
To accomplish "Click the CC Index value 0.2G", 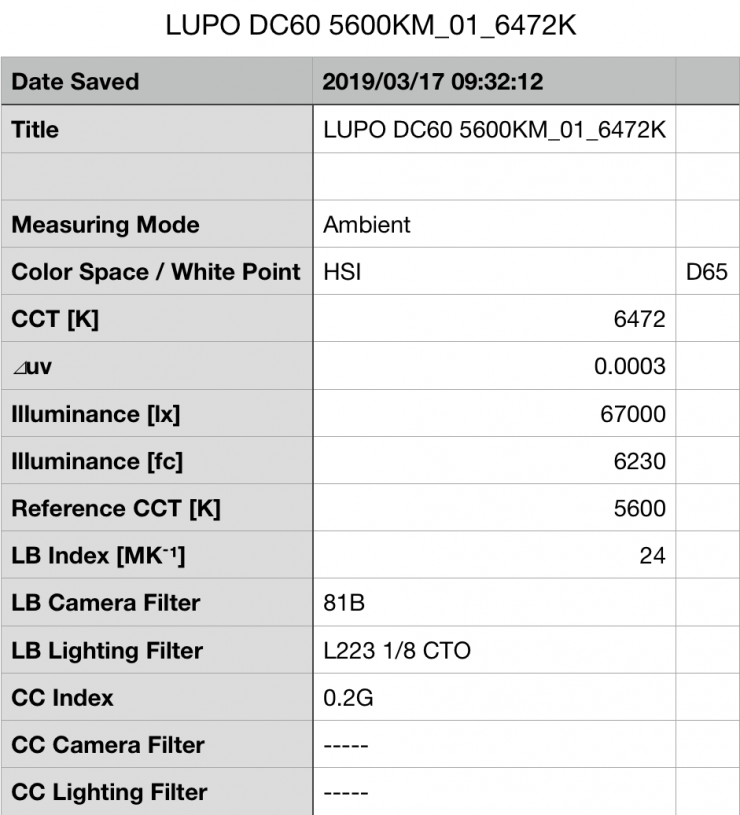I will (347, 698).
